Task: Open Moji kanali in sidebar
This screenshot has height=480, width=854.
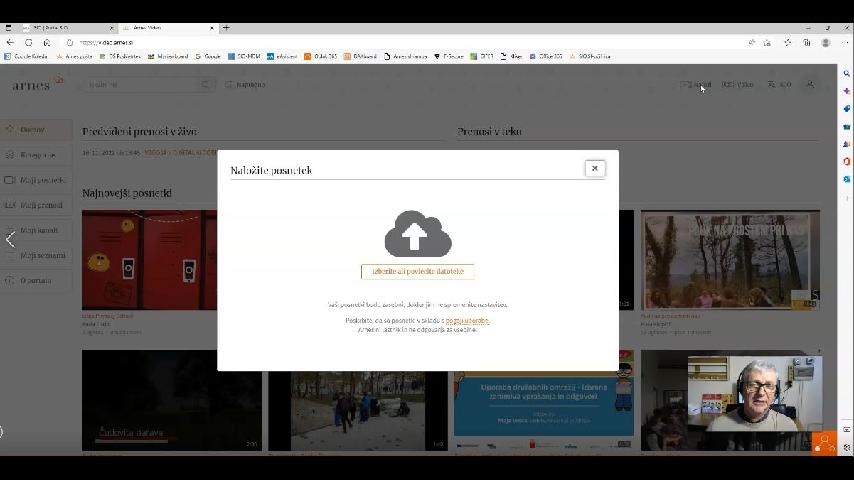Action: click(x=39, y=230)
